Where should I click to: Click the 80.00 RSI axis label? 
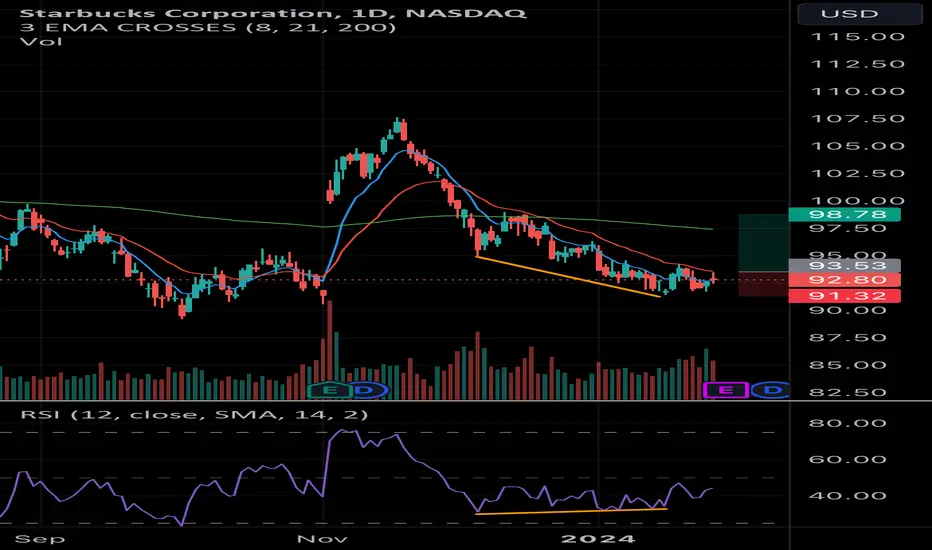click(848, 423)
